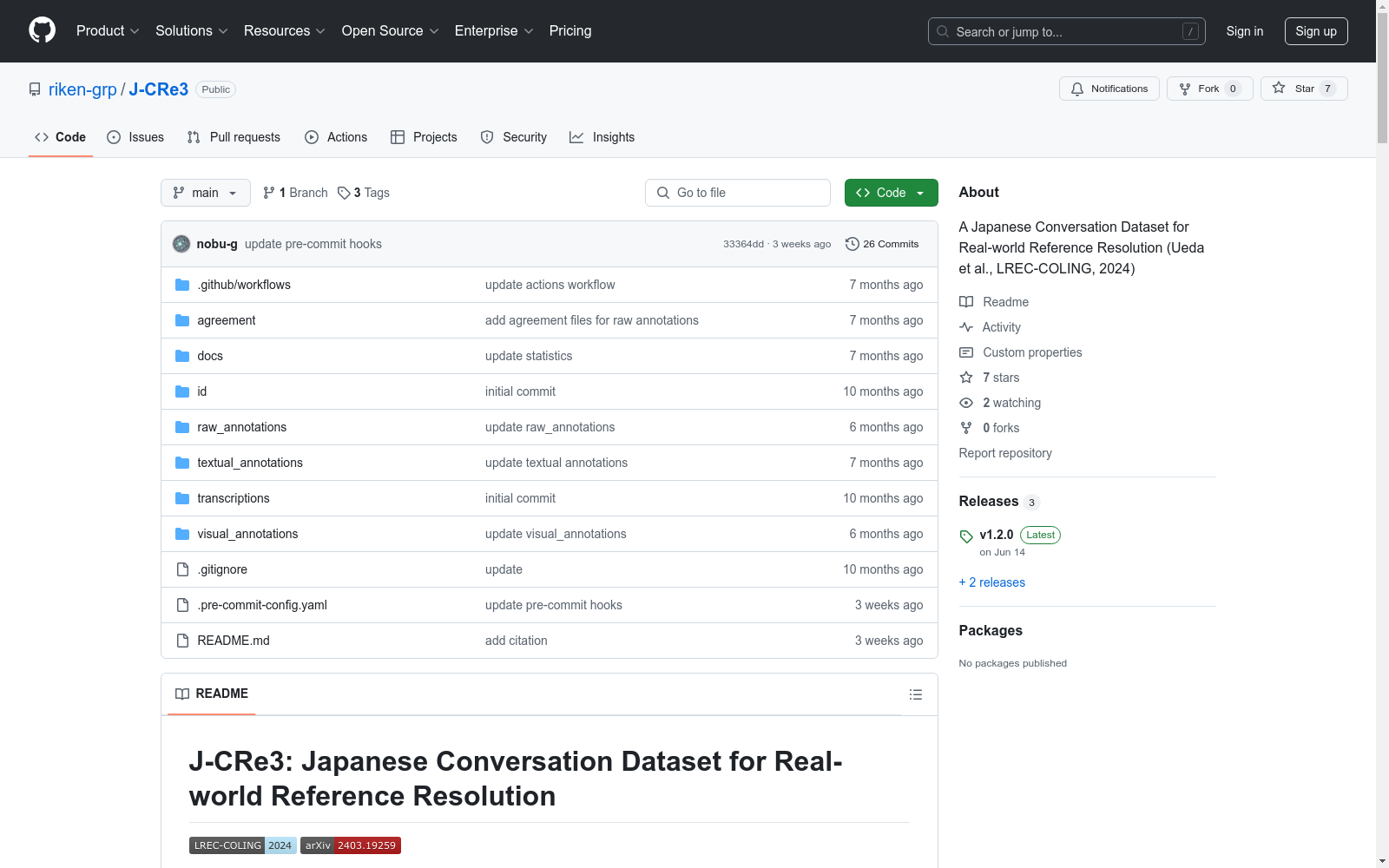Expand the Resources menu
Image resolution: width=1389 pixels, height=868 pixels.
pos(285,31)
